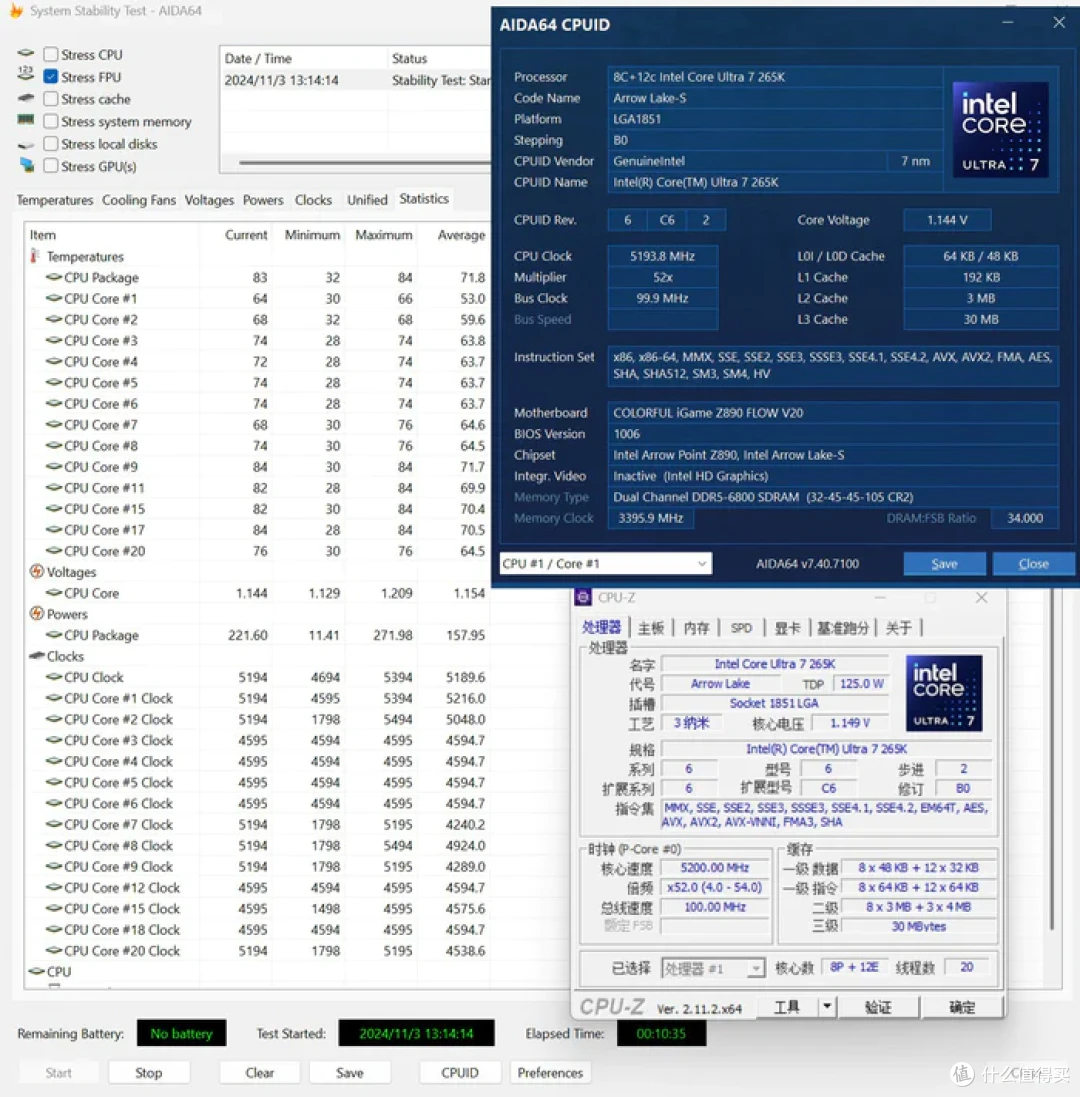Enable the Stress cache checkbox
1080x1097 pixels.
(50, 99)
